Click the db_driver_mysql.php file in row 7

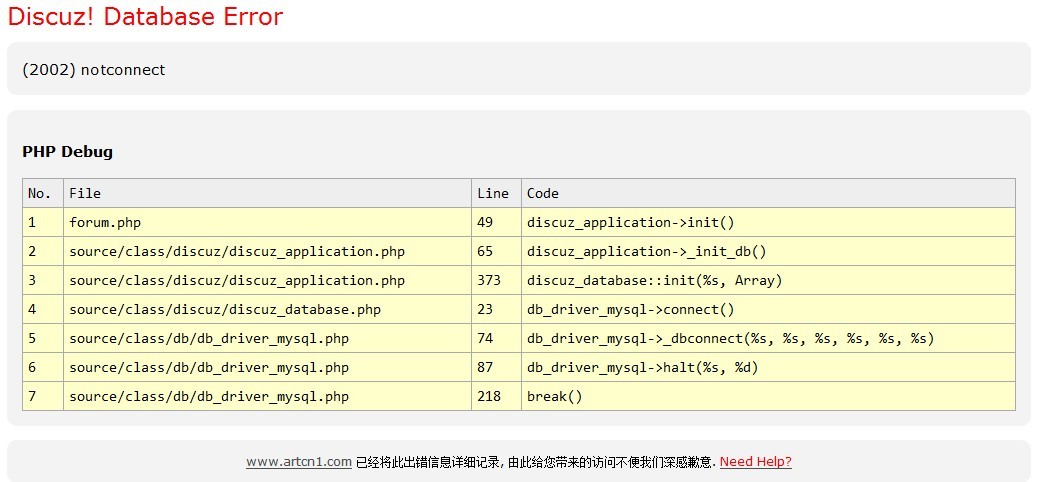(x=268, y=397)
